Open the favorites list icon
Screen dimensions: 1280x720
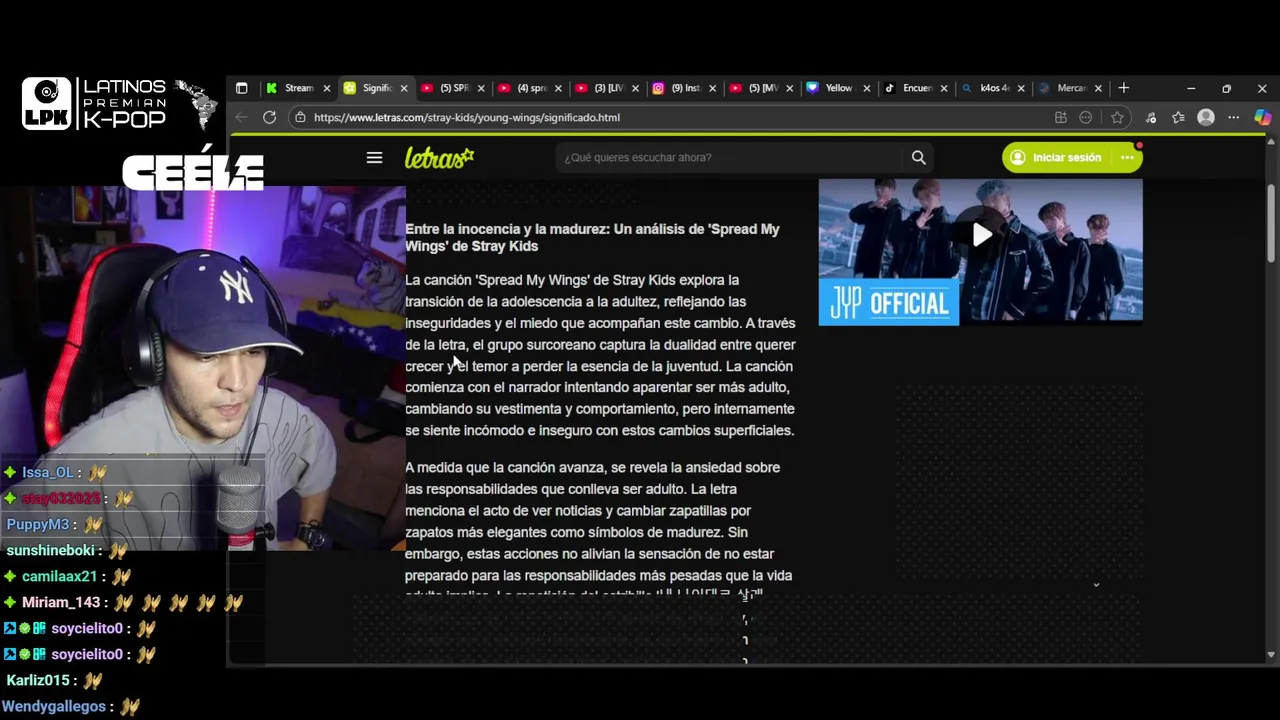click(x=1178, y=117)
